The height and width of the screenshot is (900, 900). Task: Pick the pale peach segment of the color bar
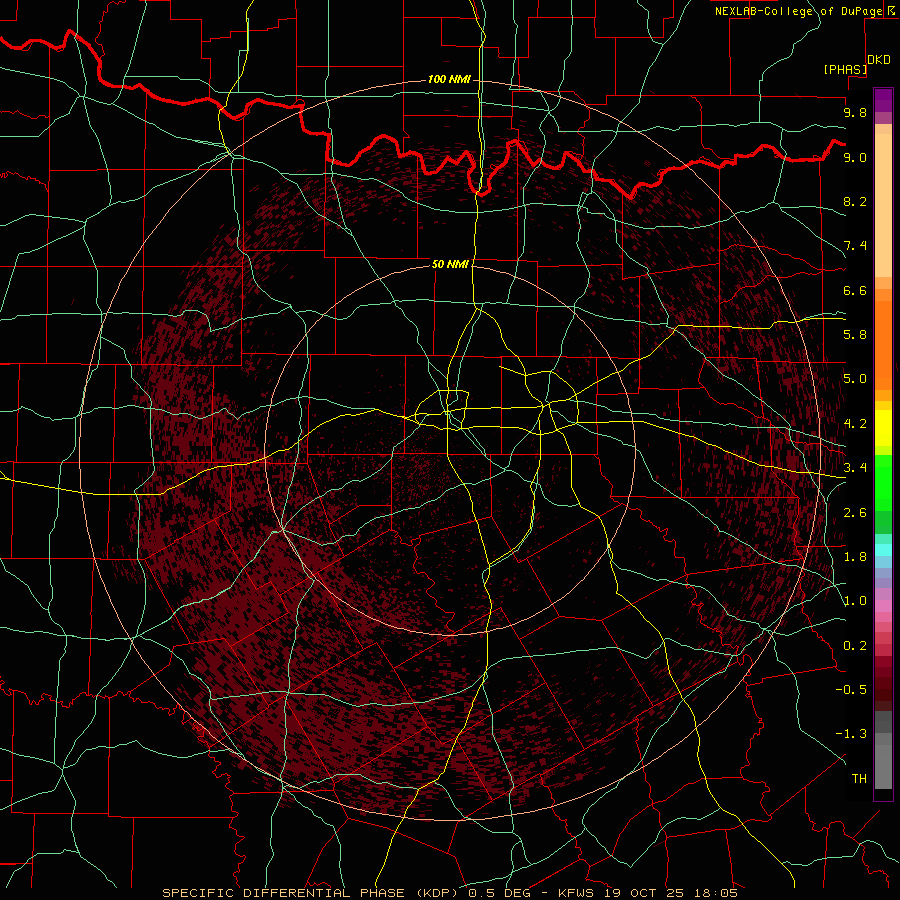[x=883, y=205]
